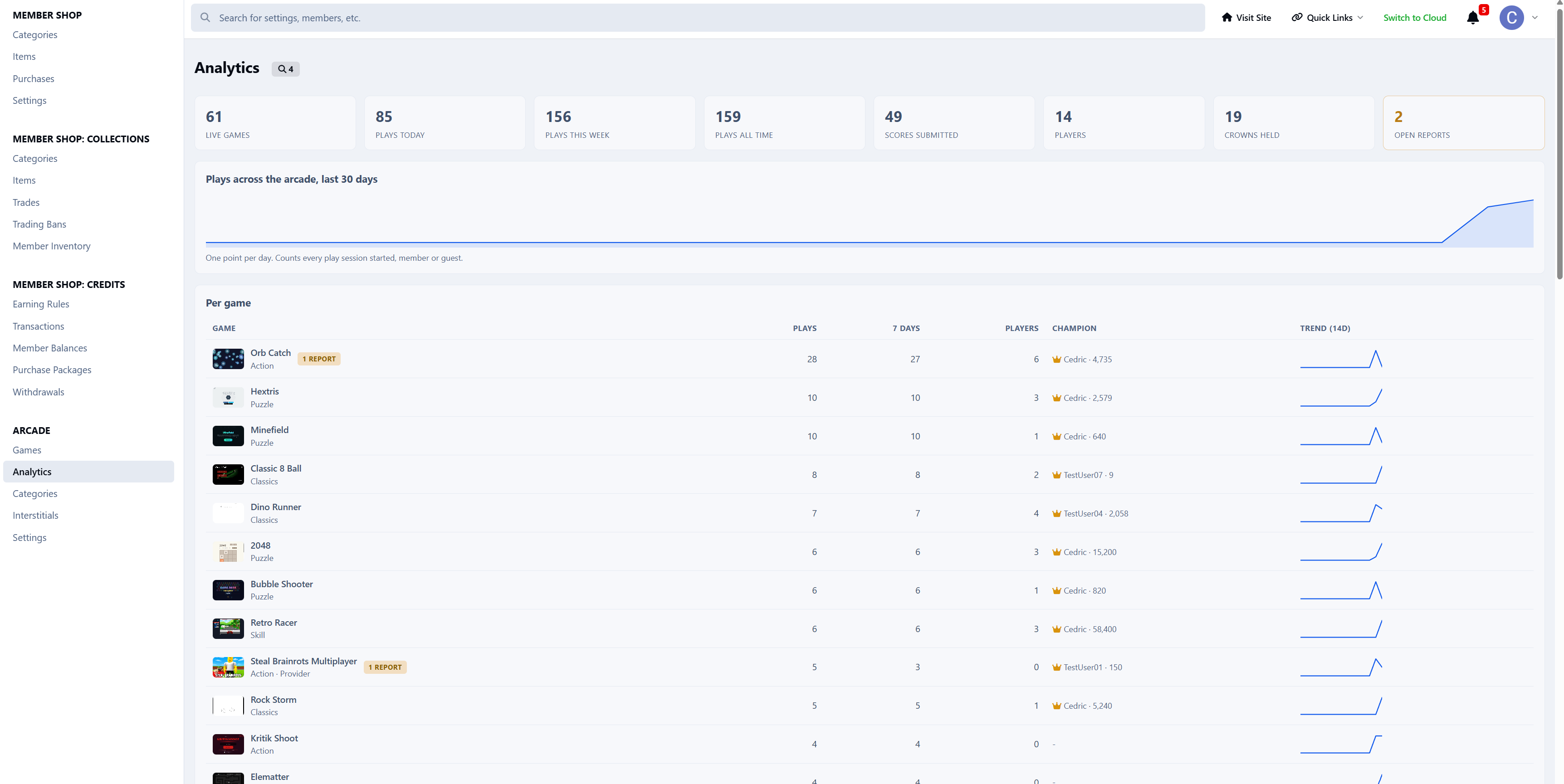Open the Games page in Arcade menu
1564x784 pixels.
tap(27, 450)
